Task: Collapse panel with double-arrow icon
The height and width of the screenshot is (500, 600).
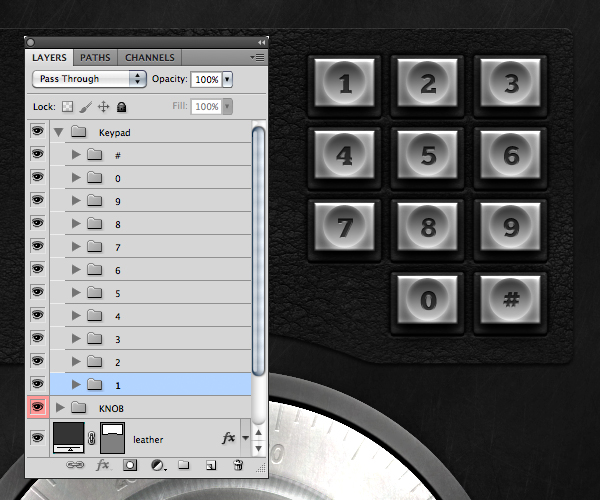Action: (x=261, y=42)
